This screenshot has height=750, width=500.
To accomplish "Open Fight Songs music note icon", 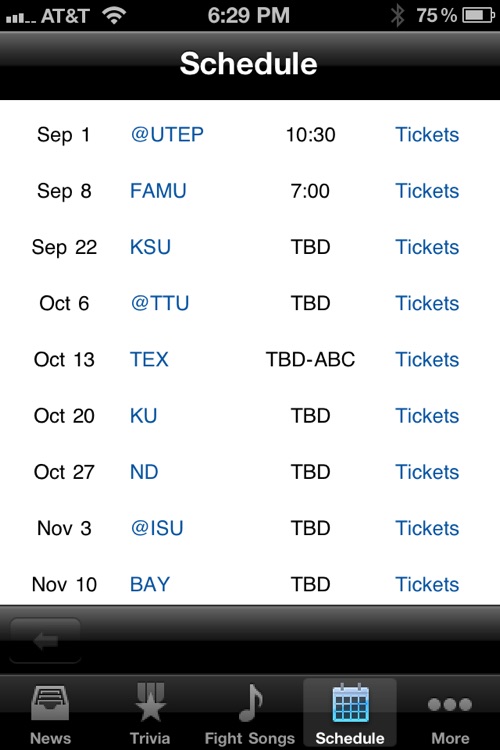I will click(x=250, y=702).
